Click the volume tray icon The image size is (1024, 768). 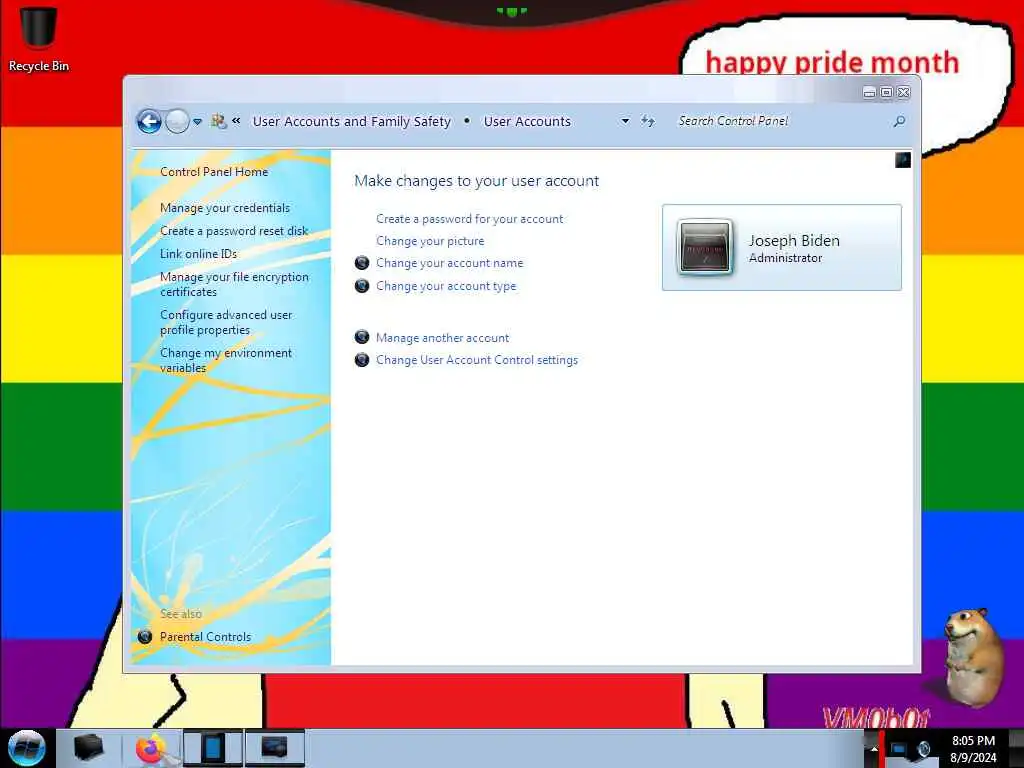pos(923,749)
